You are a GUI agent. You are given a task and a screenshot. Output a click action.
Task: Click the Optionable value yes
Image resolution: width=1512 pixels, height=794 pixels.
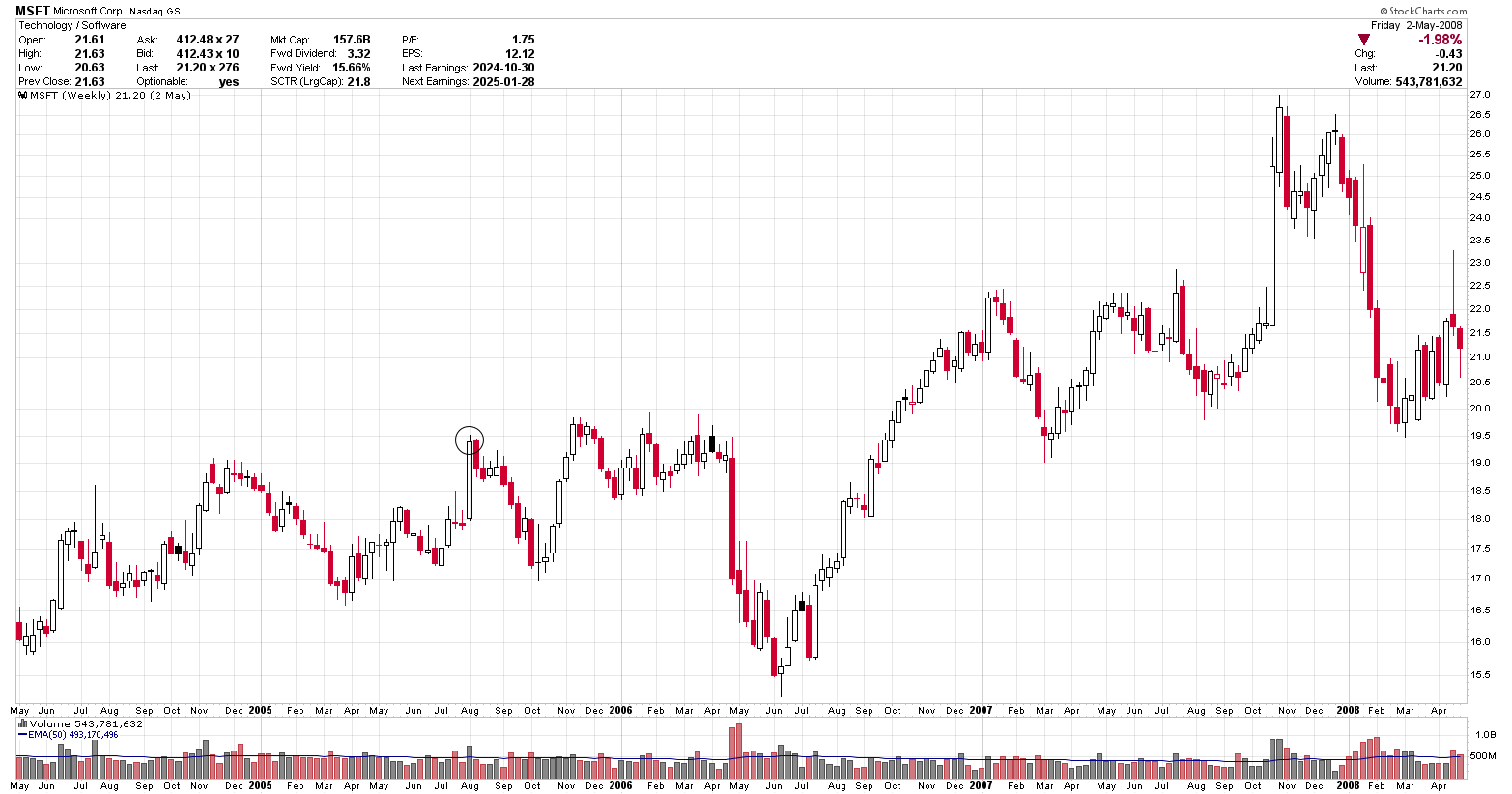pyautogui.click(x=229, y=82)
